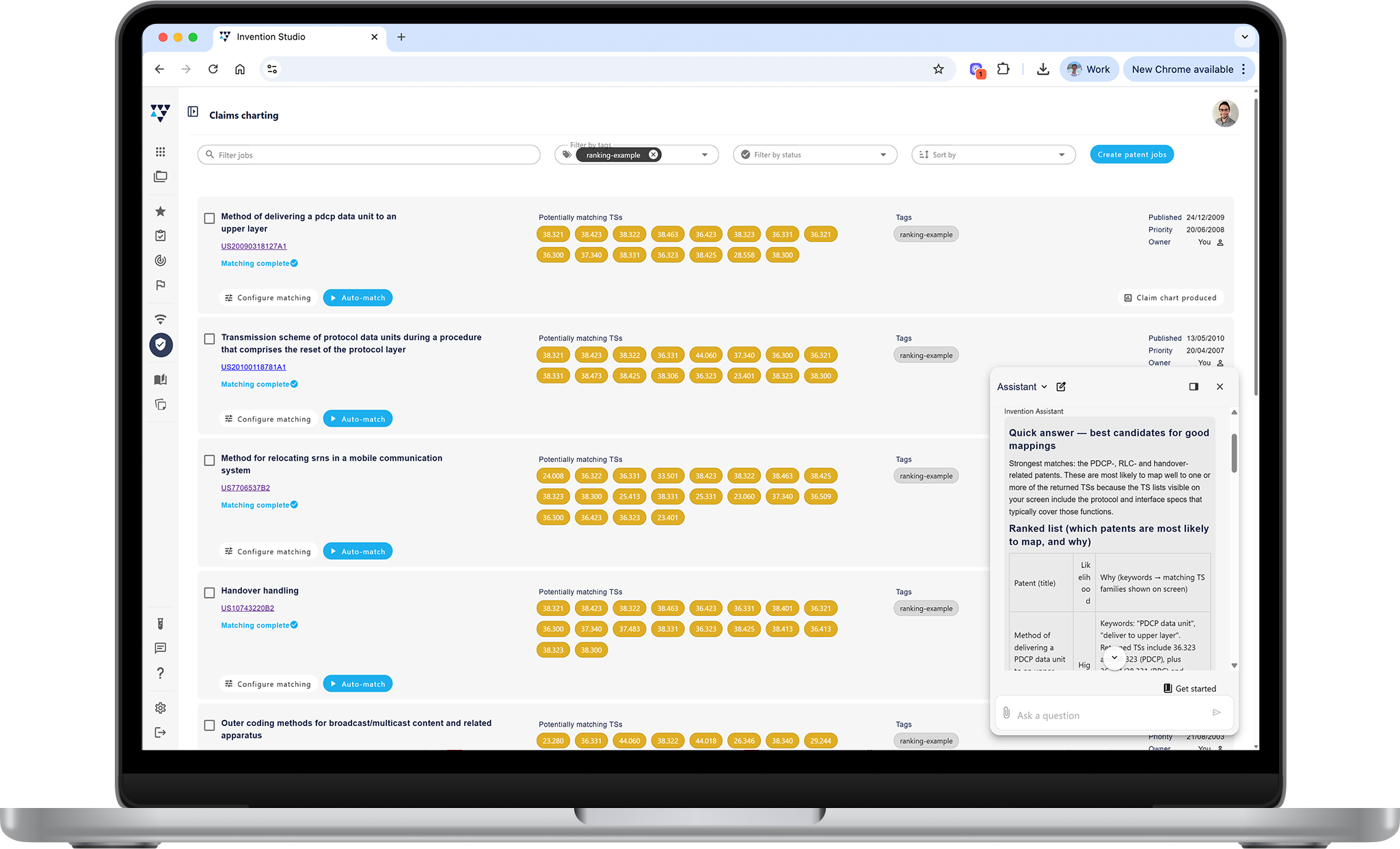Image resolution: width=1400 pixels, height=849 pixels.
Task: Open the apps grid icon in sidebar
Action: [x=160, y=152]
